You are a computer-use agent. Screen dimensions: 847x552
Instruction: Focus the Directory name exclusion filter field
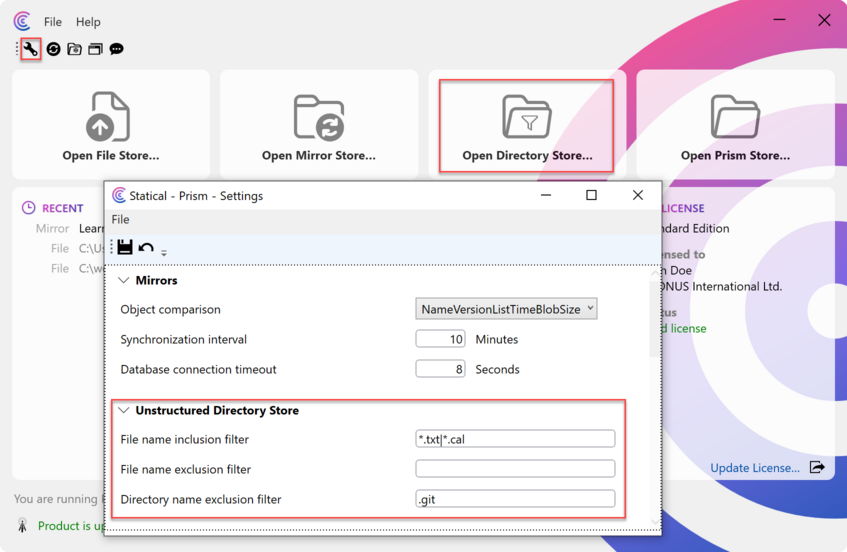(515, 499)
